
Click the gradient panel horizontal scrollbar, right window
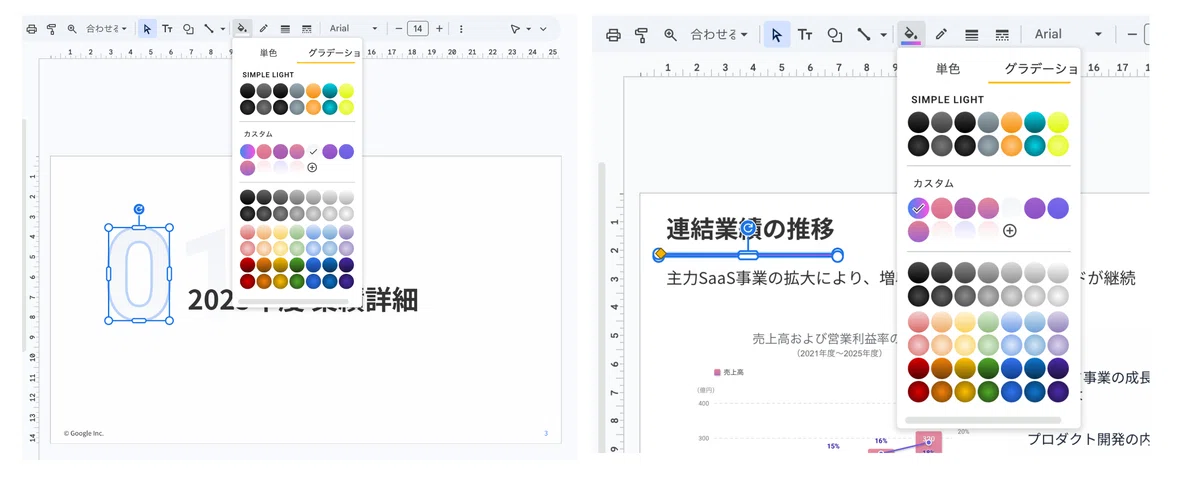point(982,420)
